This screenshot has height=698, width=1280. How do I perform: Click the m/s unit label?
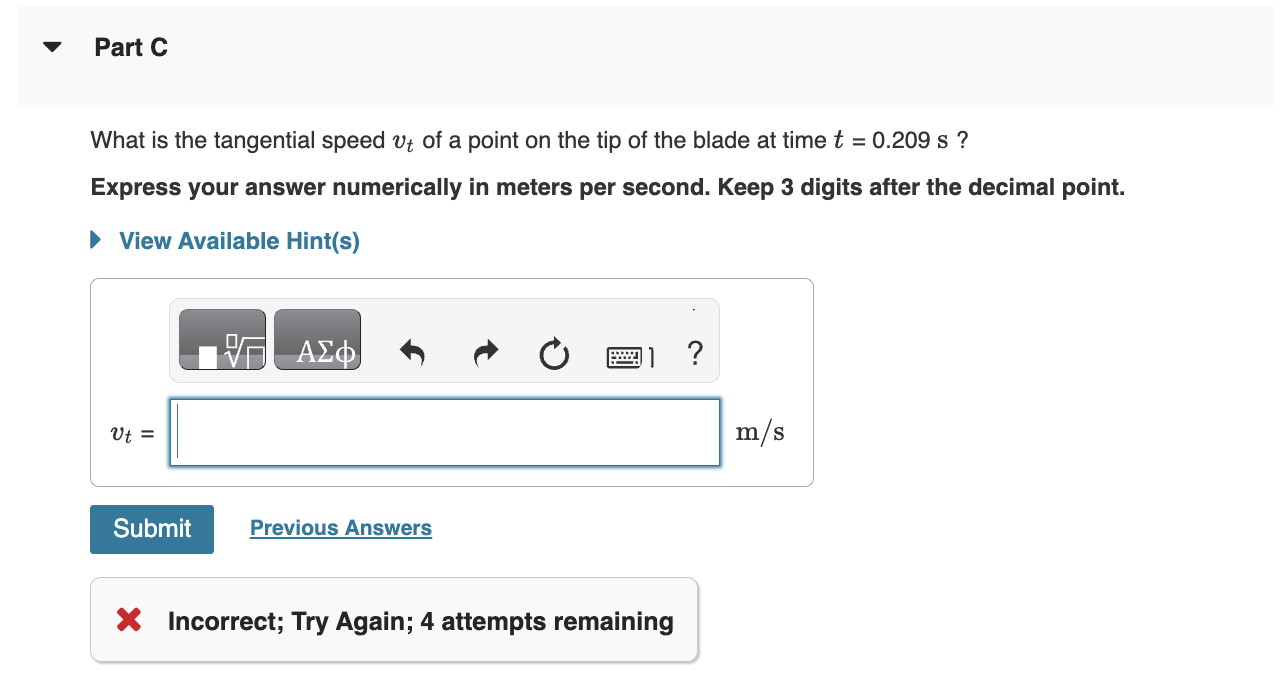click(x=760, y=432)
